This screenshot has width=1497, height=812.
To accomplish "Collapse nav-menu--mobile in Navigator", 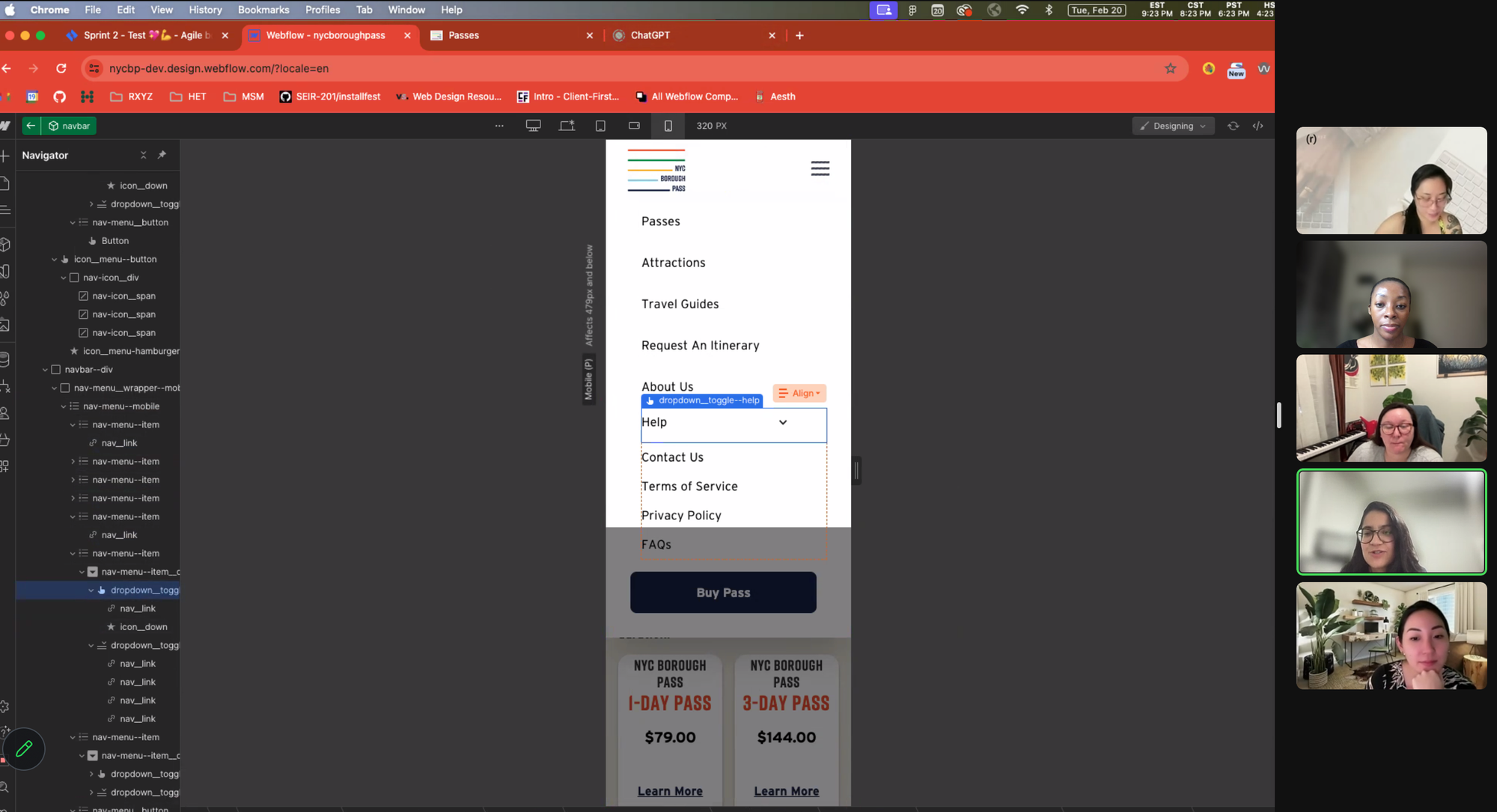I will [x=64, y=406].
